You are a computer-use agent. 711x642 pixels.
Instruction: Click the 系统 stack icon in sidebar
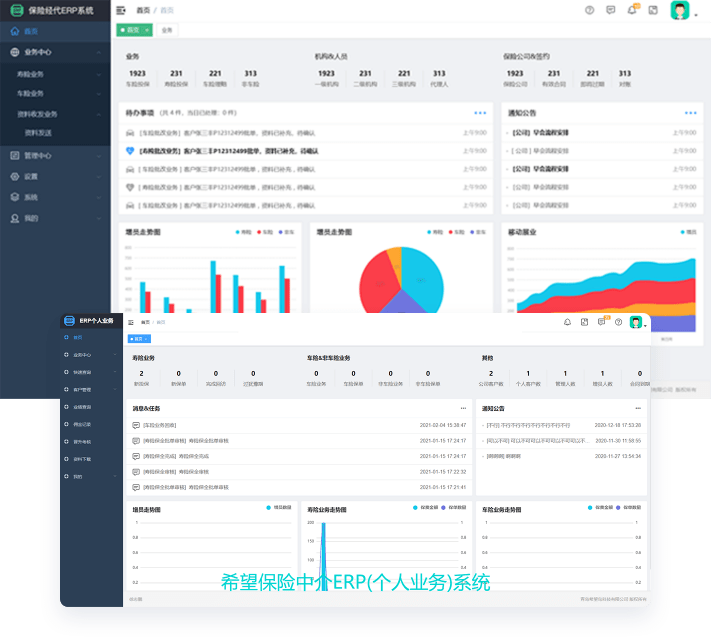pos(15,197)
